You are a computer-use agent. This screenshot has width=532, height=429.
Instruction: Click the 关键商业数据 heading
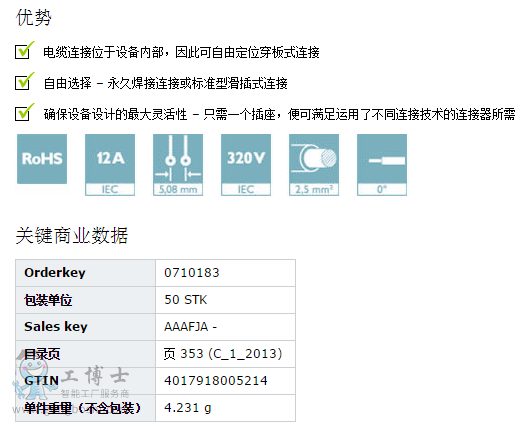click(x=72, y=235)
